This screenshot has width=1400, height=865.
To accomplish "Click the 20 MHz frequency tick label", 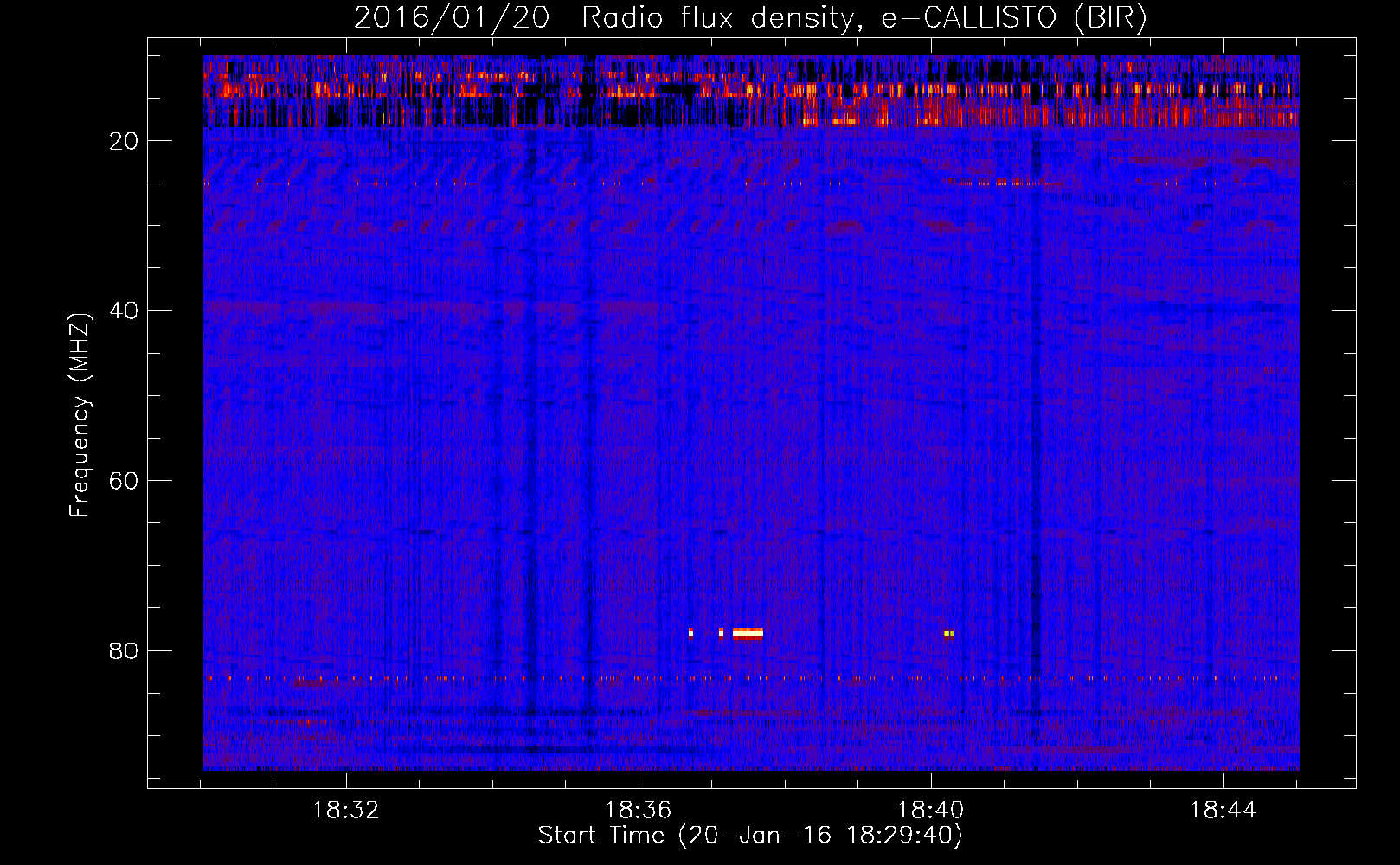I will [124, 141].
